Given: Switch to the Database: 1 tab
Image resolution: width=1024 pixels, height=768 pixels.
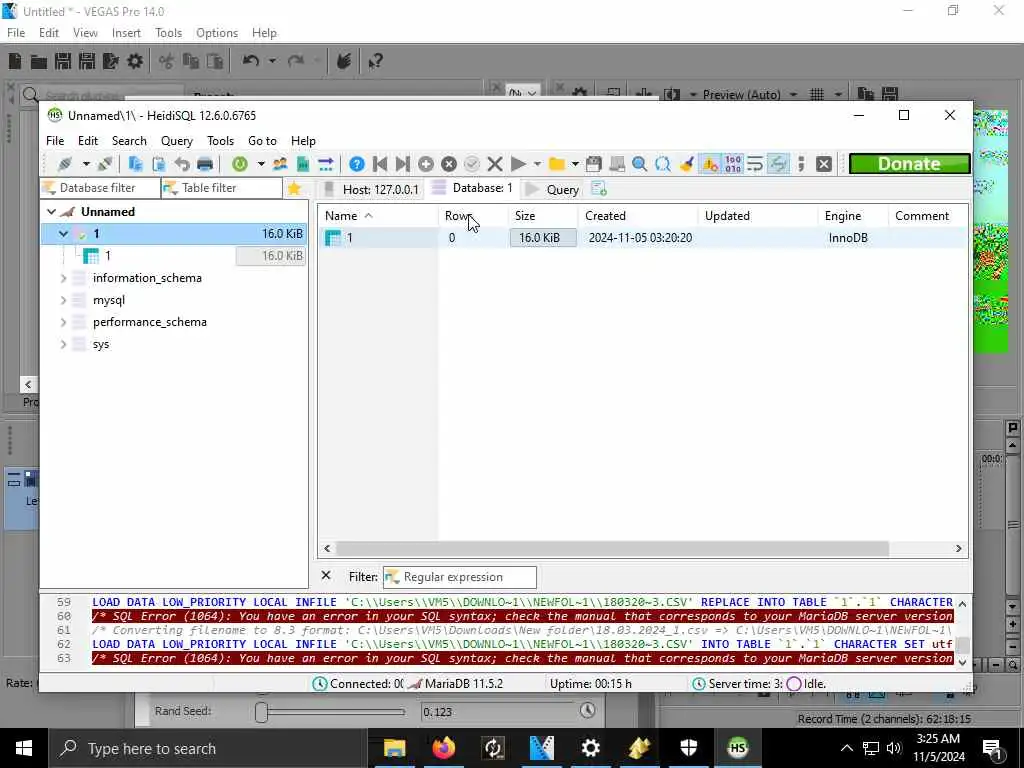Looking at the screenshot, I should tap(472, 188).
